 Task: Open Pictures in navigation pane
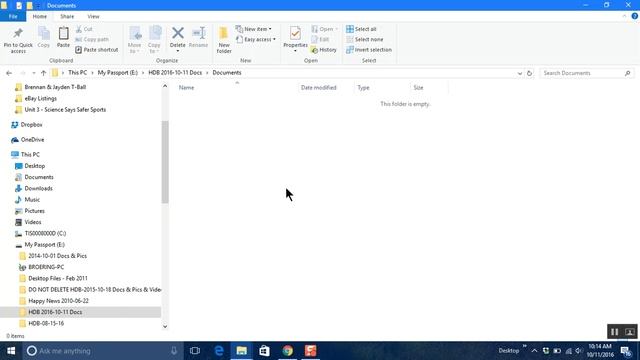tap(34, 211)
